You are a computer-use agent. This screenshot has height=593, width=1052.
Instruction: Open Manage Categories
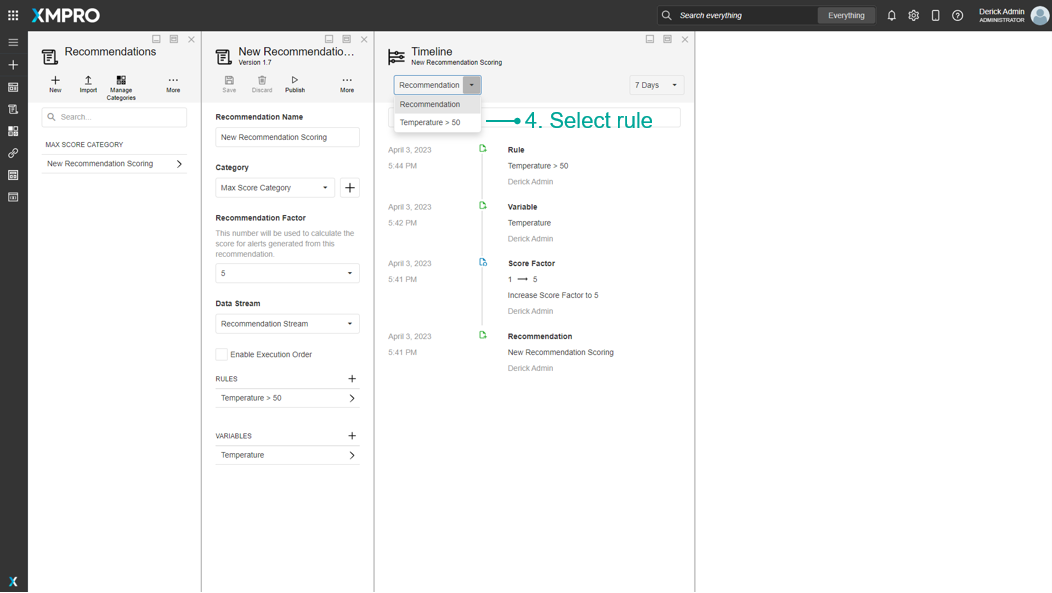click(x=121, y=81)
